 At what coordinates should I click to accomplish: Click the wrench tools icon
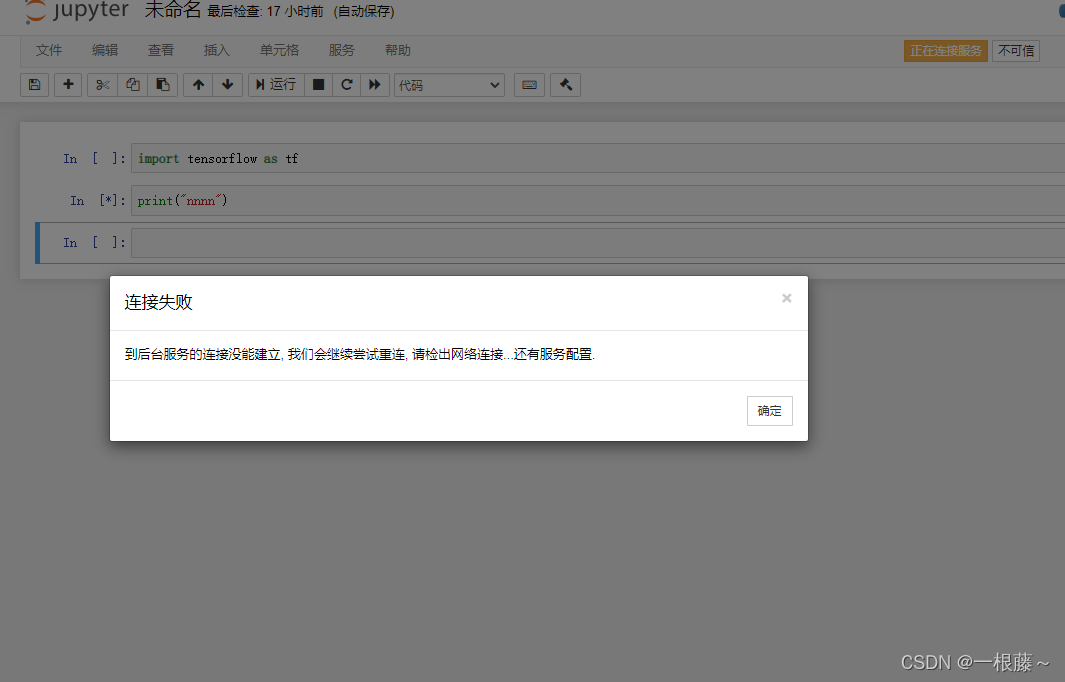coord(565,85)
